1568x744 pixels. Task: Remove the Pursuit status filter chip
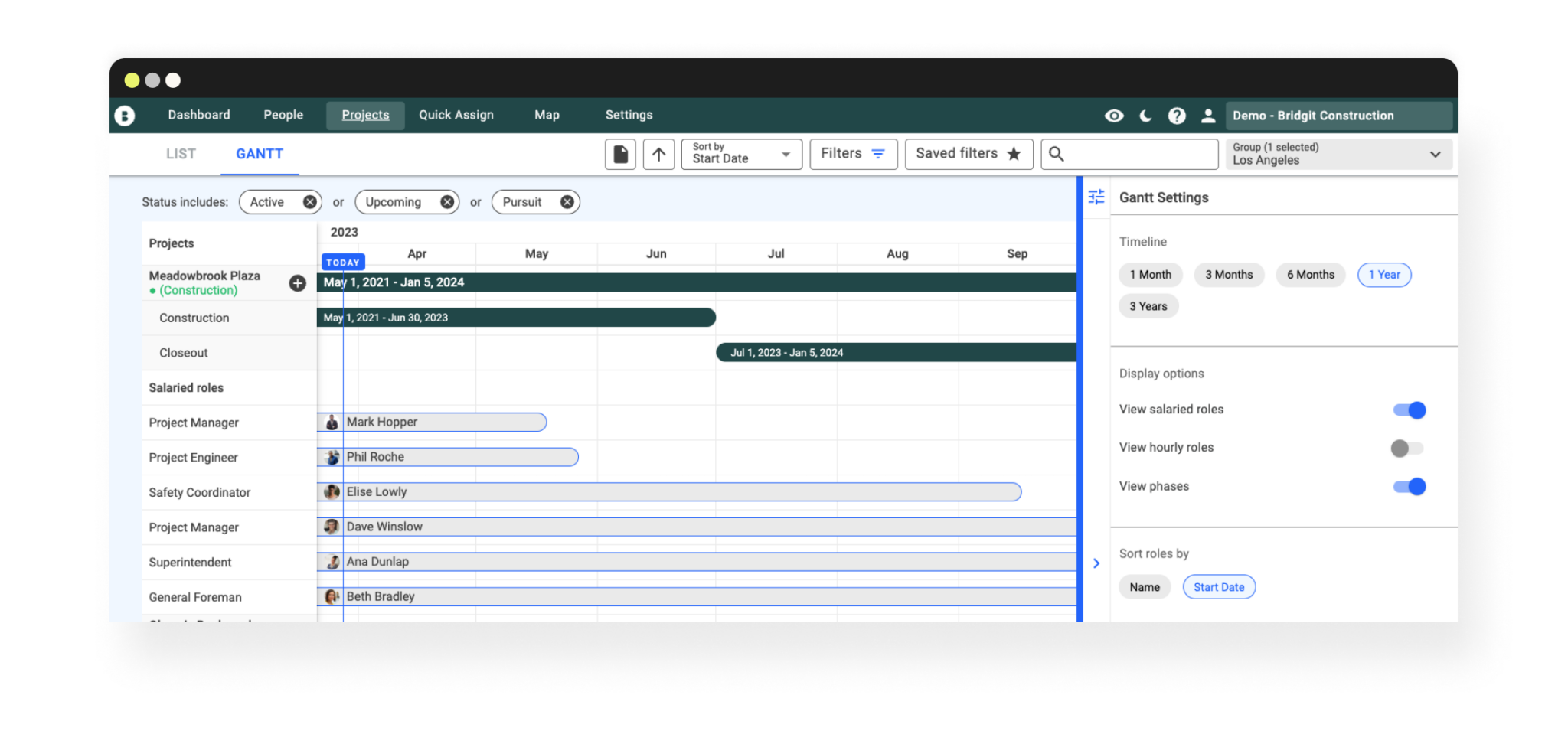pos(566,202)
